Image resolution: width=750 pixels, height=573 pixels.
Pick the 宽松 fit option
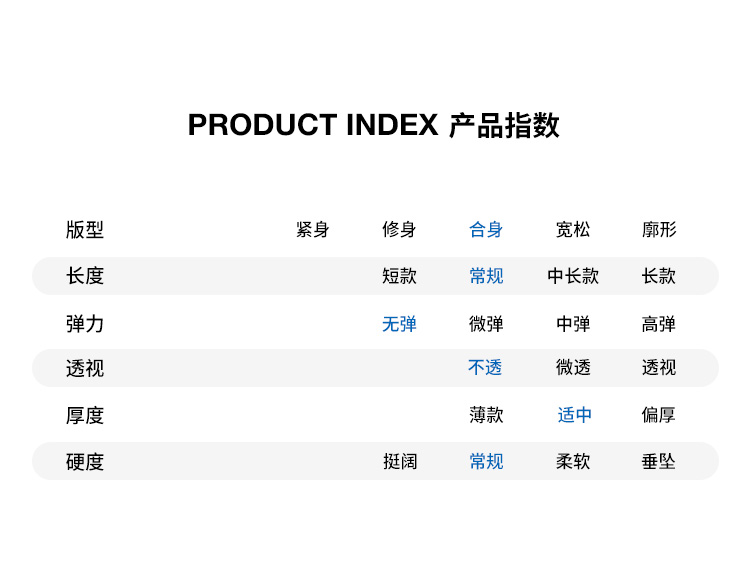(573, 230)
